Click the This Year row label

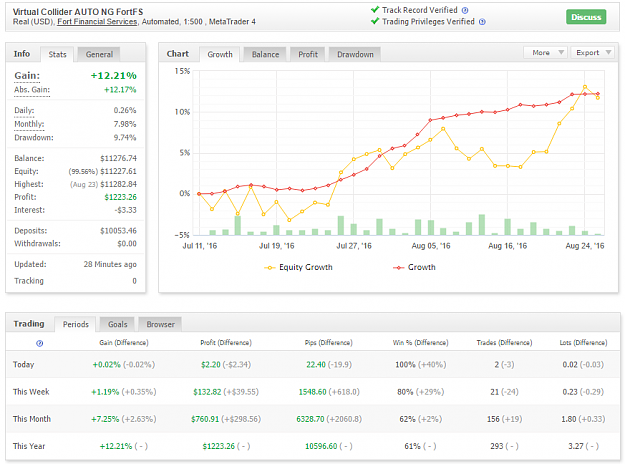[29, 446]
